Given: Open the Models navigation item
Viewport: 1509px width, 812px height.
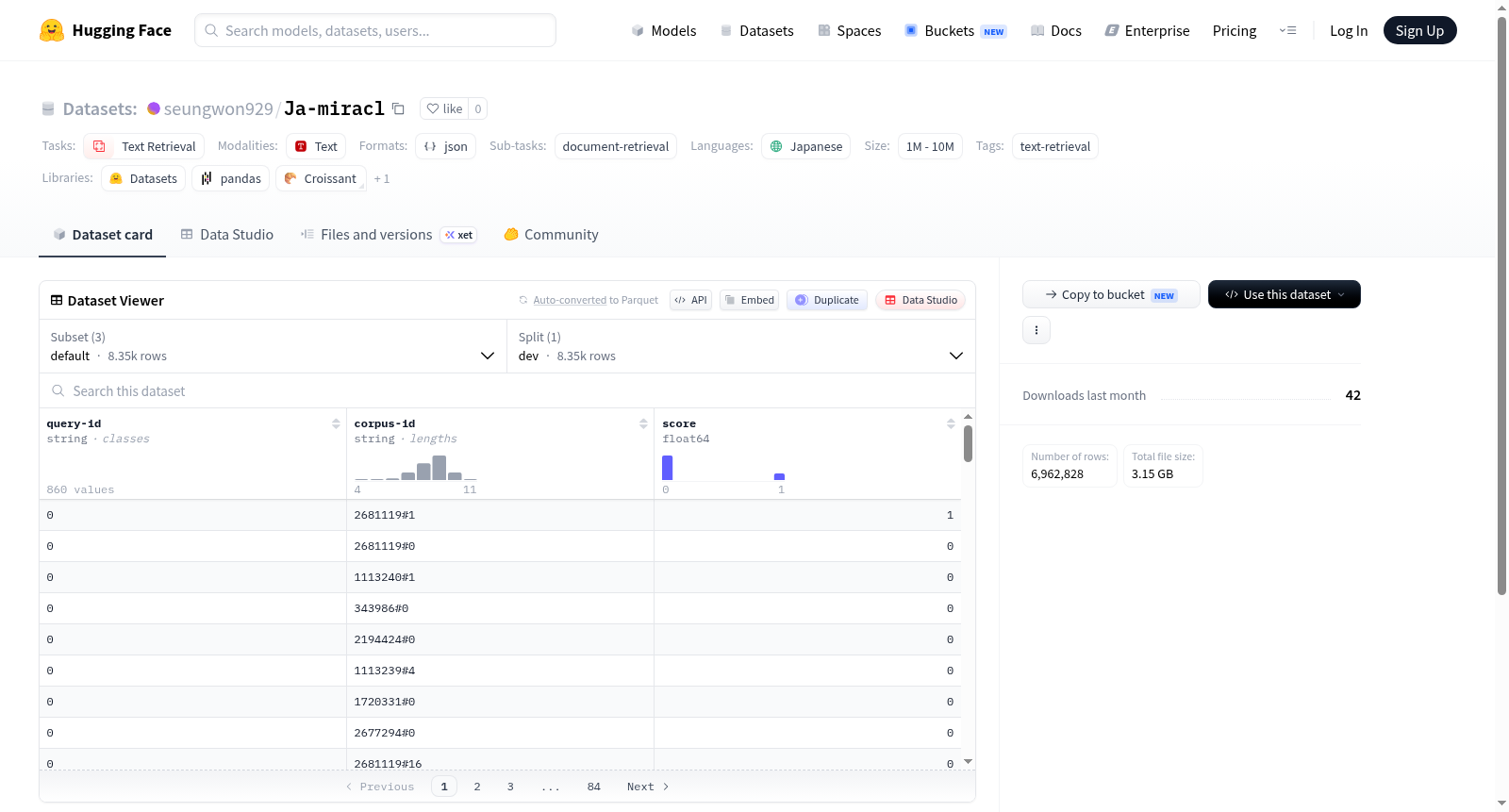Looking at the screenshot, I should pyautogui.click(x=664, y=30).
